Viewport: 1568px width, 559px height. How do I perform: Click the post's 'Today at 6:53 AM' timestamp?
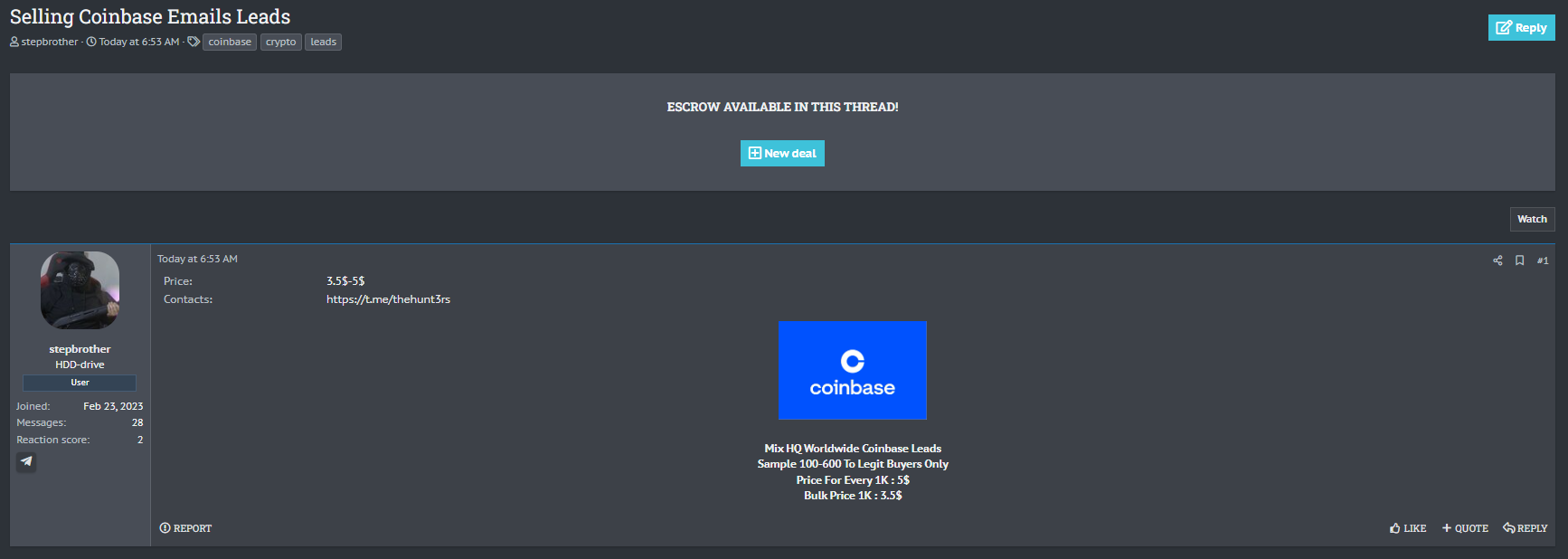click(x=197, y=259)
